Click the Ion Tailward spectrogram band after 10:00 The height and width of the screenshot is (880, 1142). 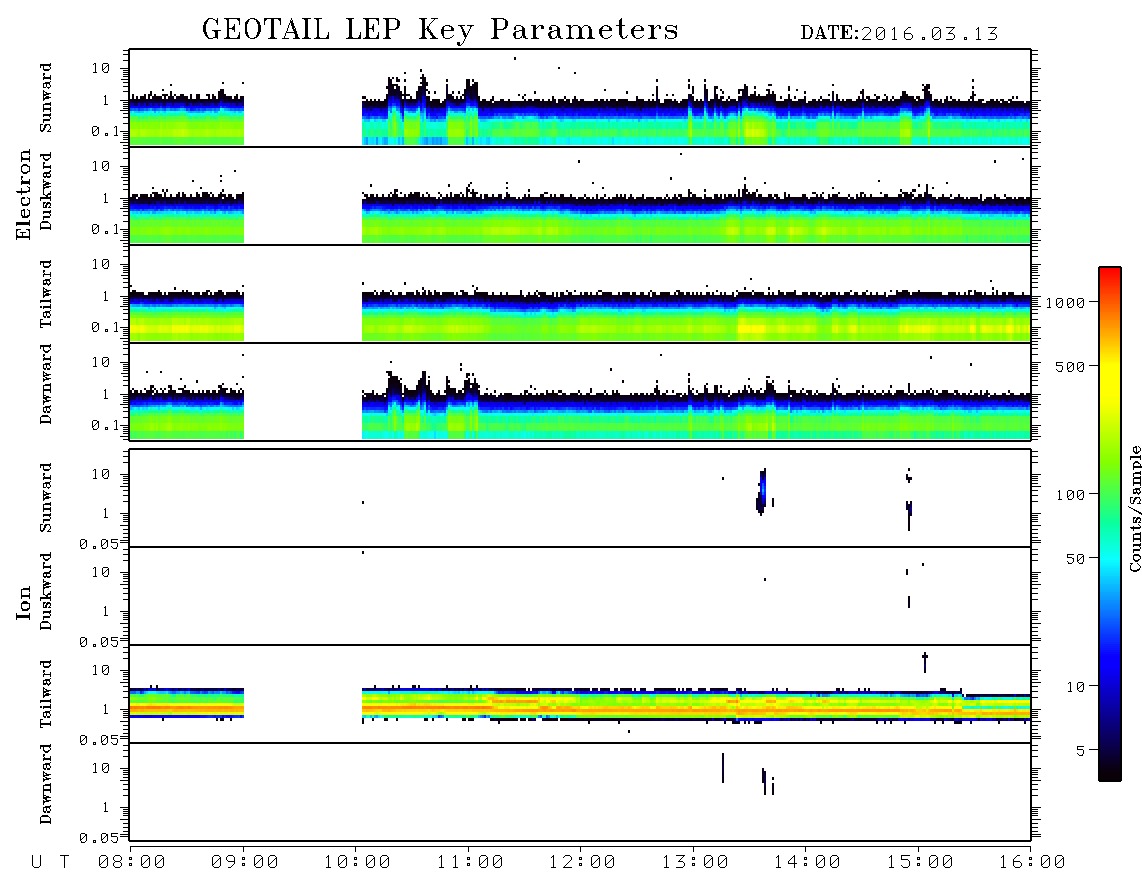pyautogui.click(x=696, y=704)
